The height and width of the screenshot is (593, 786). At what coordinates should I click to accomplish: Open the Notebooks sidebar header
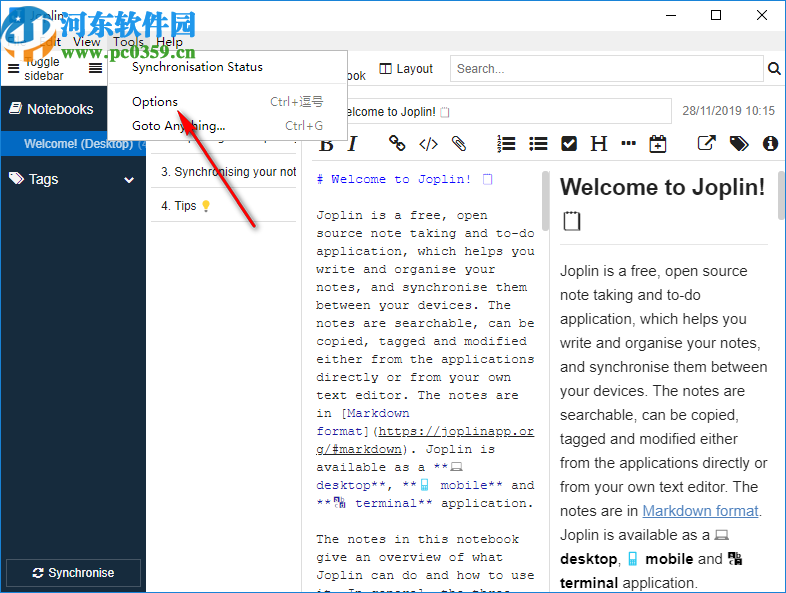(x=51, y=109)
